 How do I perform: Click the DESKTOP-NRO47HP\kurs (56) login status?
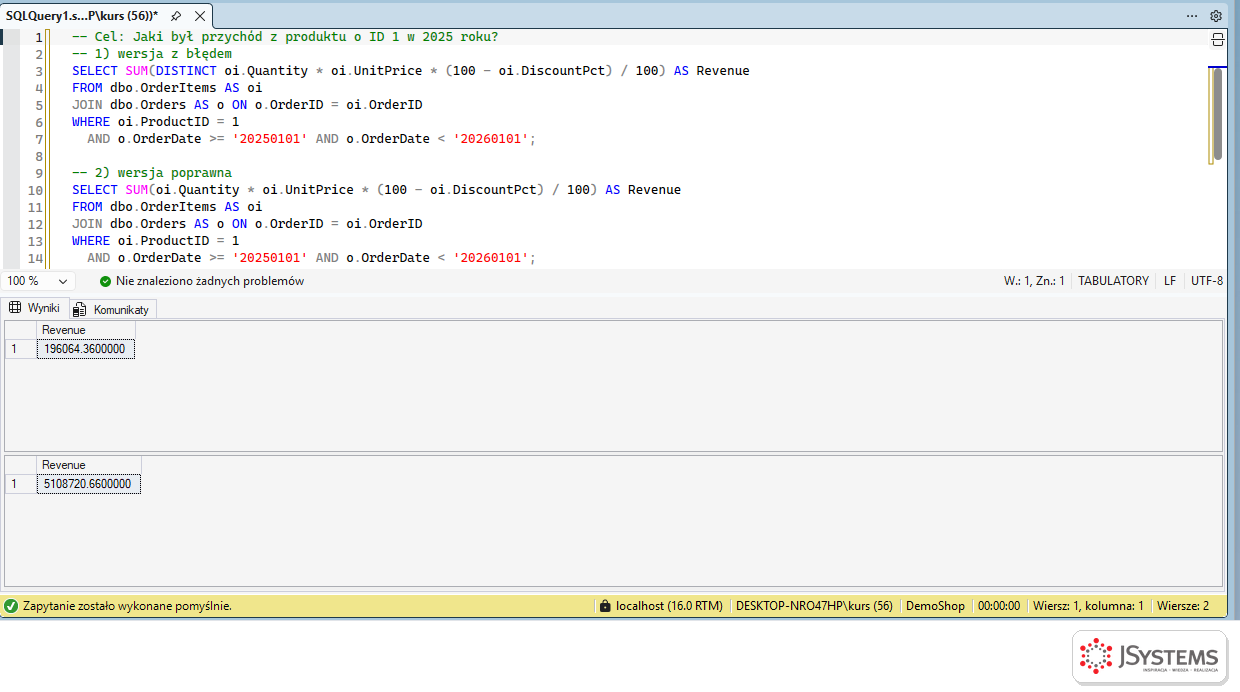click(x=814, y=606)
